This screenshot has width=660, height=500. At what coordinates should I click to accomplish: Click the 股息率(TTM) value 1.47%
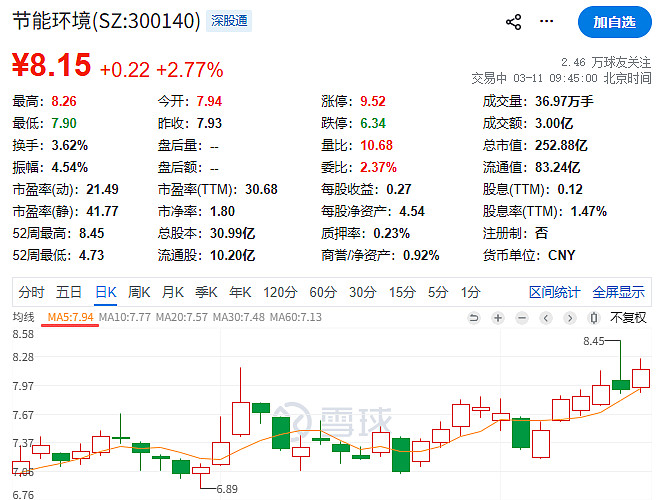[x=588, y=211]
